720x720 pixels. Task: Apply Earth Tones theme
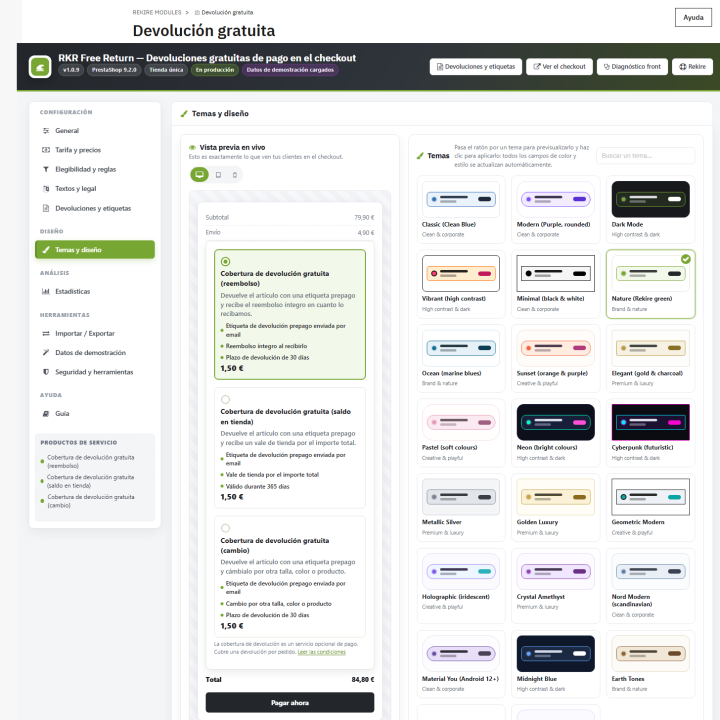click(x=651, y=664)
